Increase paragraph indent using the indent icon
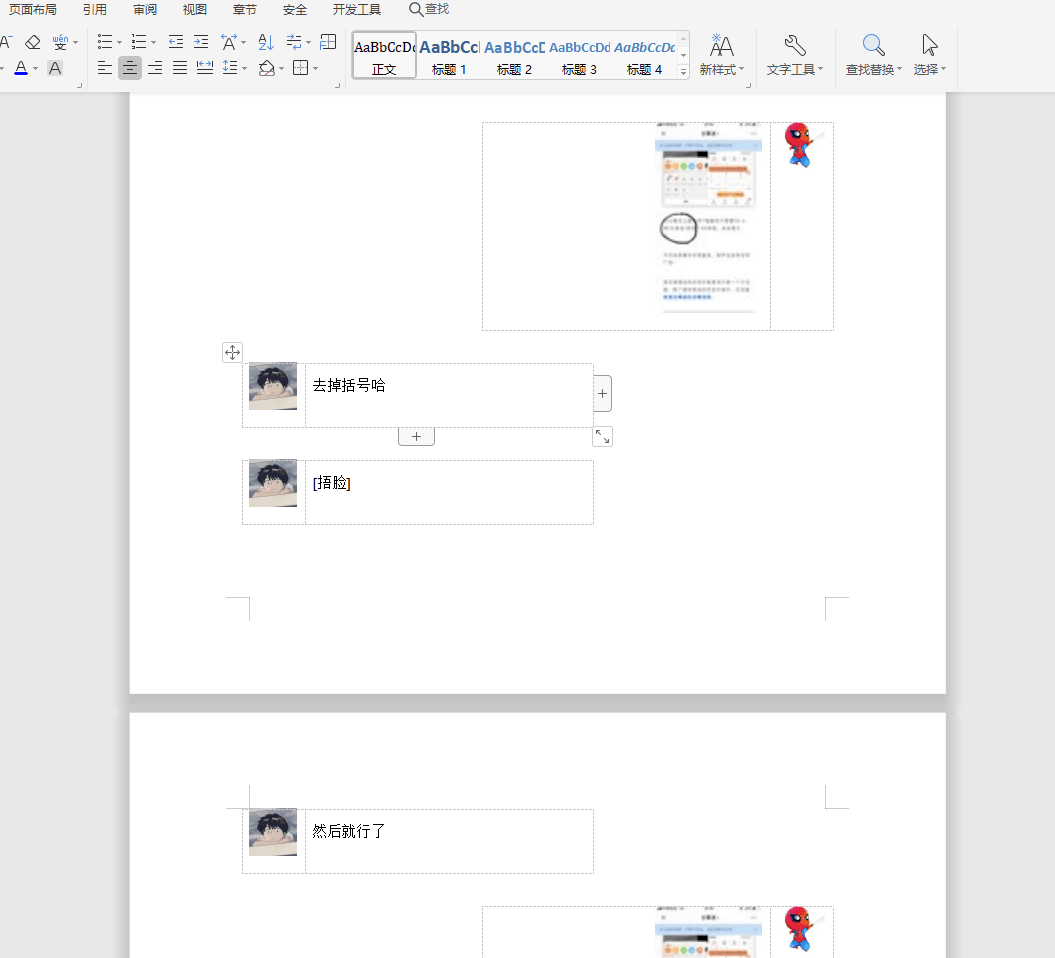Image resolution: width=1055 pixels, height=958 pixels. tap(201, 41)
